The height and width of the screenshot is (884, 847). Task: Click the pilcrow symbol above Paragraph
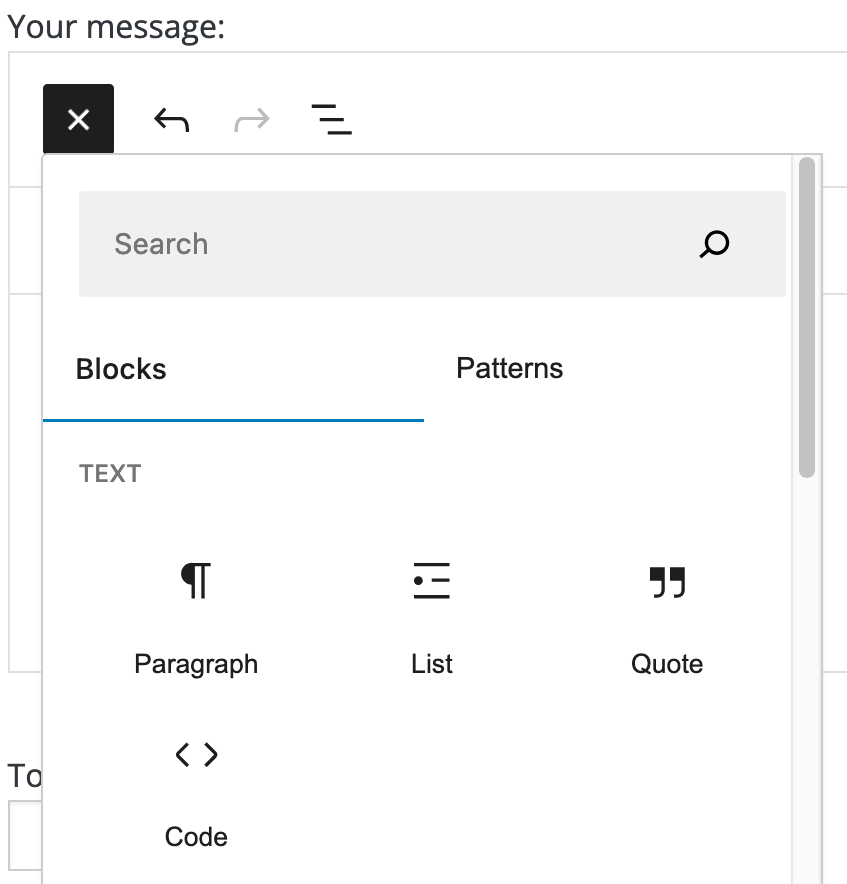pos(196,580)
